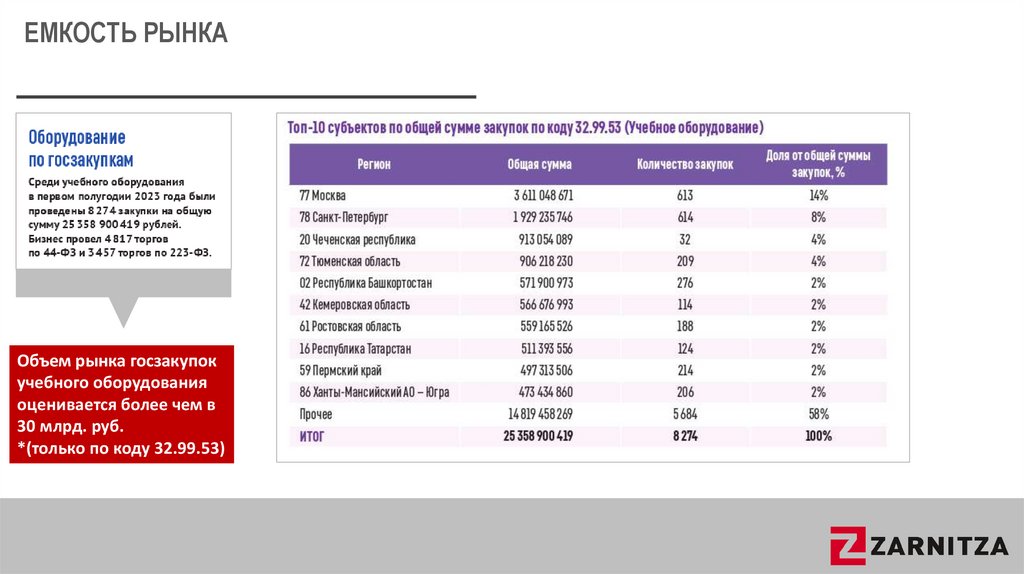Click the paragraph 'Среди учебного оборудования'
Screen dimensions: 1024x574
(x=121, y=217)
